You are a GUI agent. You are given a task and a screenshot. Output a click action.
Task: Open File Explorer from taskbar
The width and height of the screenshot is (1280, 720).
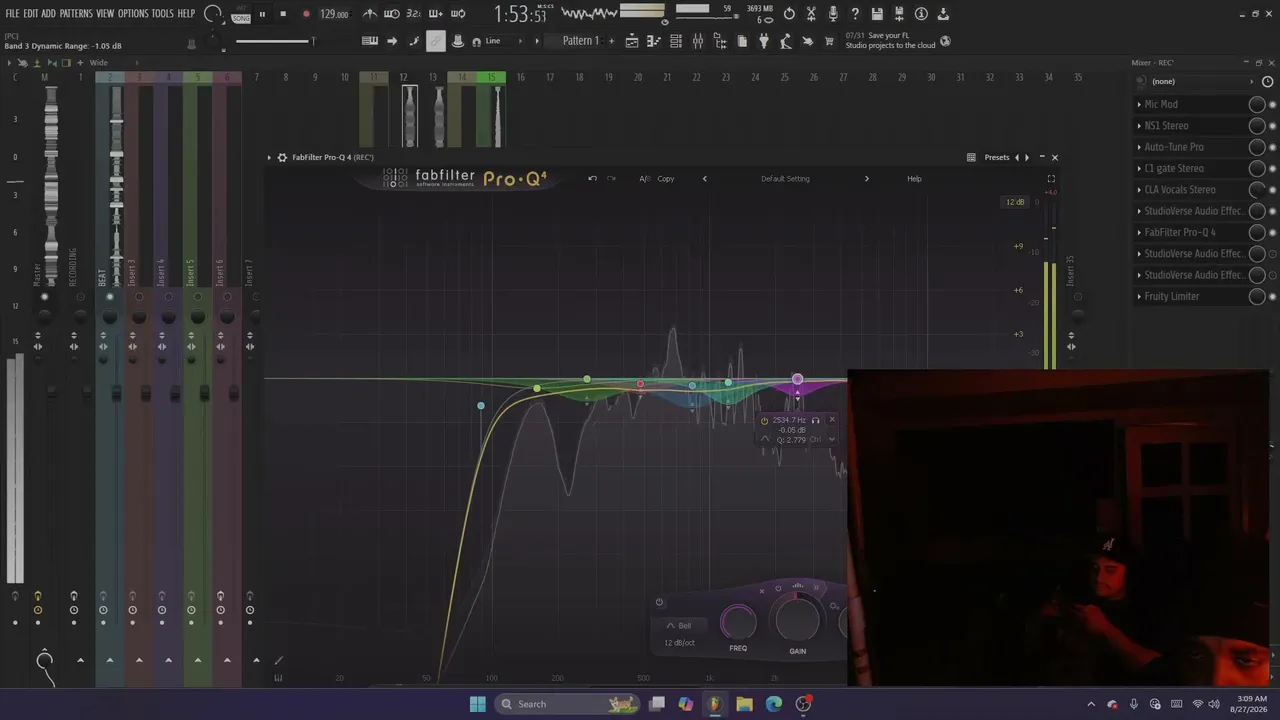744,704
